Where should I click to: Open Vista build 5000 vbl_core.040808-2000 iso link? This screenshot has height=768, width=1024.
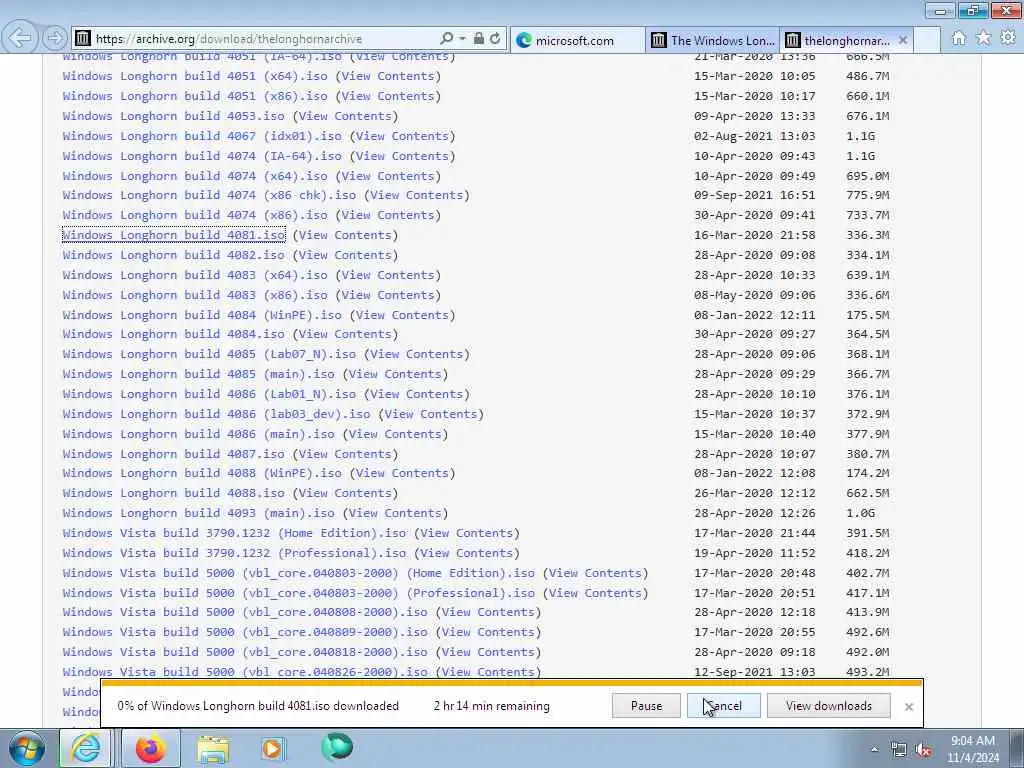point(246,613)
